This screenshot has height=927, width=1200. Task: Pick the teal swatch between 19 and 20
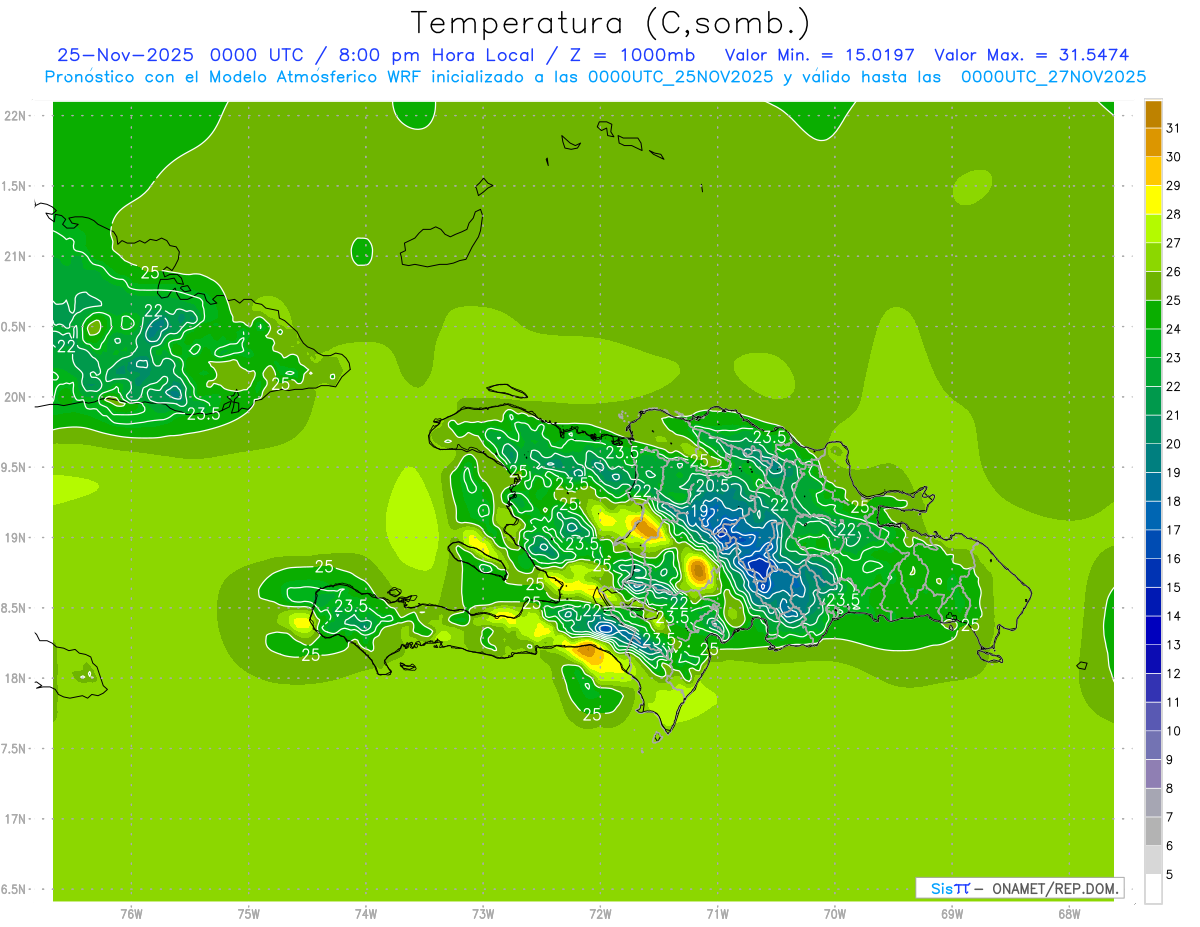pyautogui.click(x=1153, y=458)
